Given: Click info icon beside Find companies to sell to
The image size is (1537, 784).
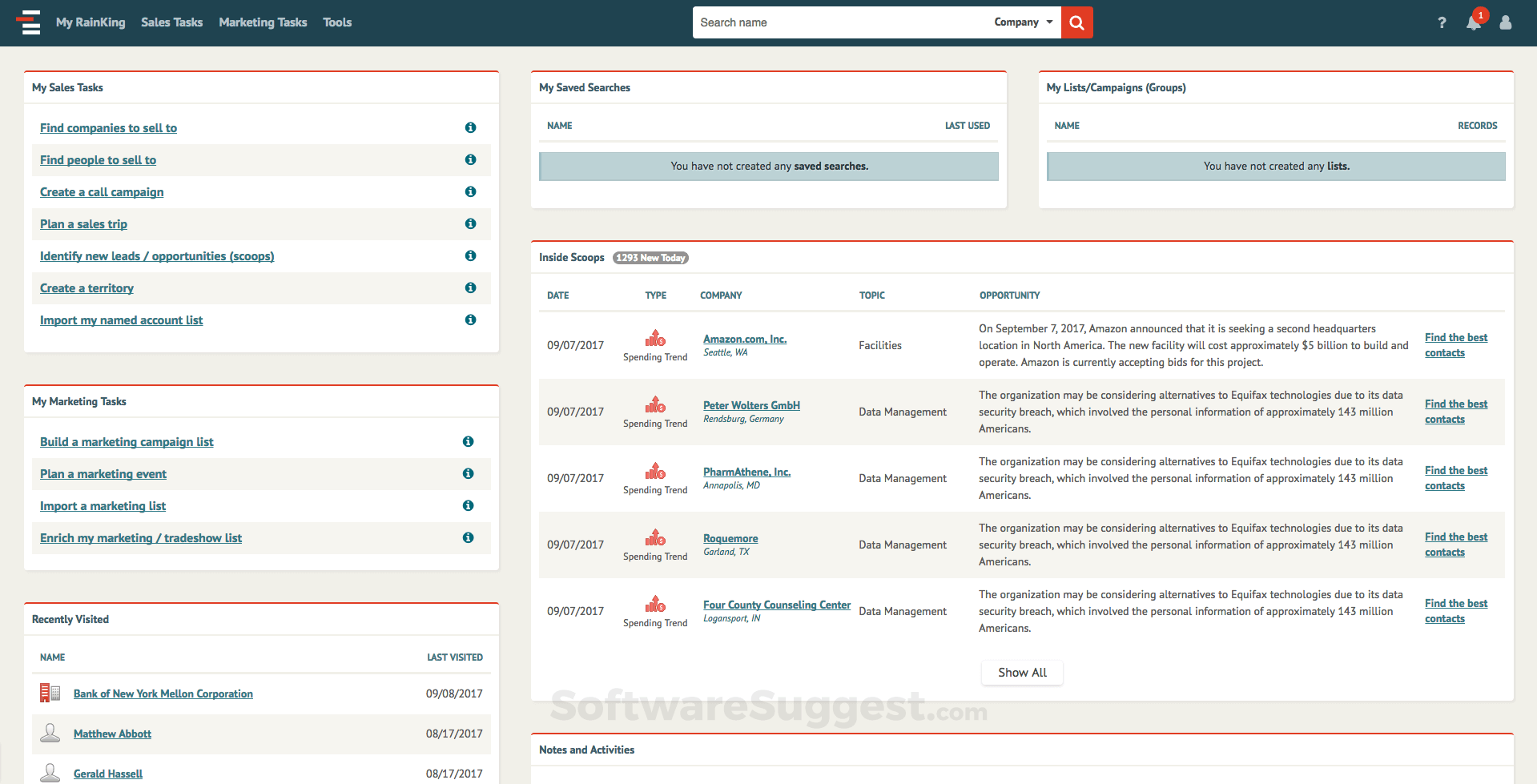Looking at the screenshot, I should (470, 127).
